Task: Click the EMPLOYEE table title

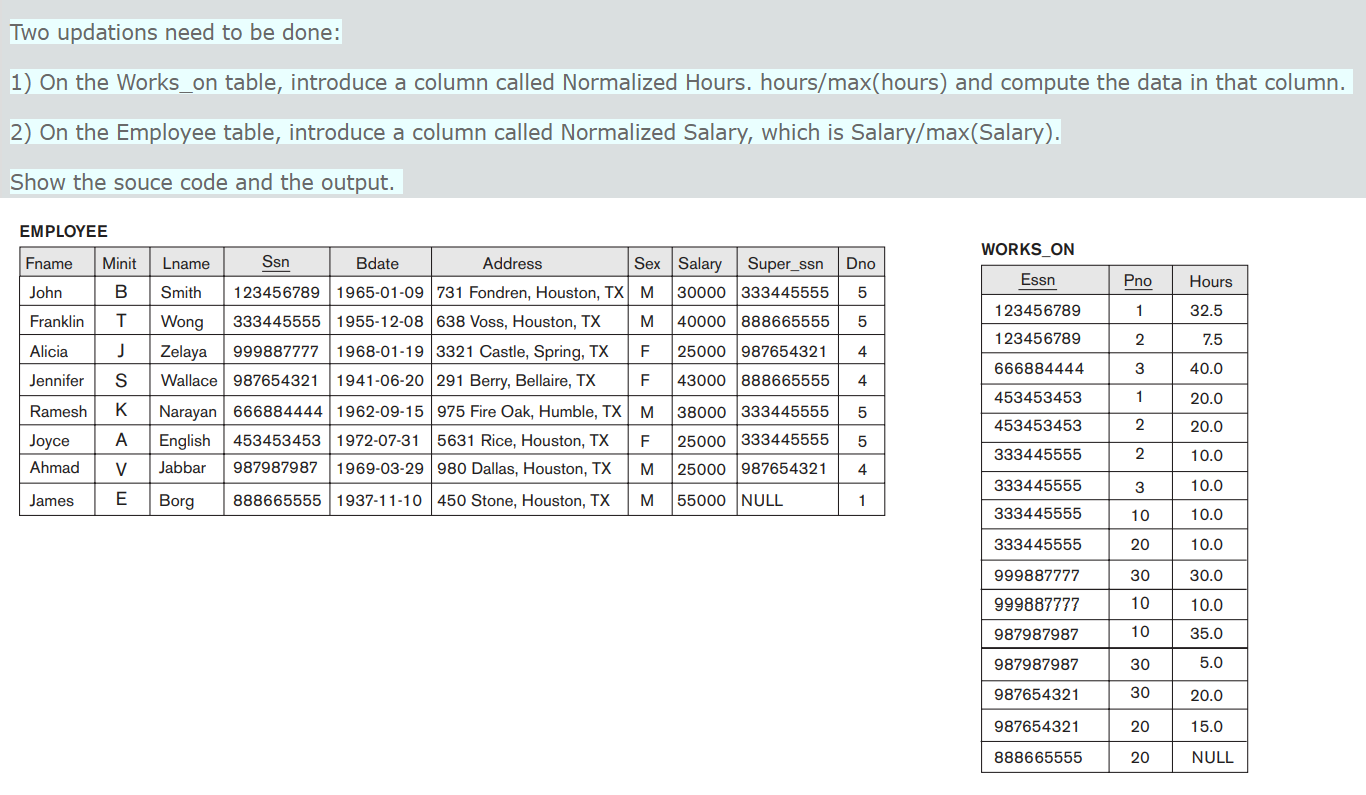Action: tap(63, 231)
